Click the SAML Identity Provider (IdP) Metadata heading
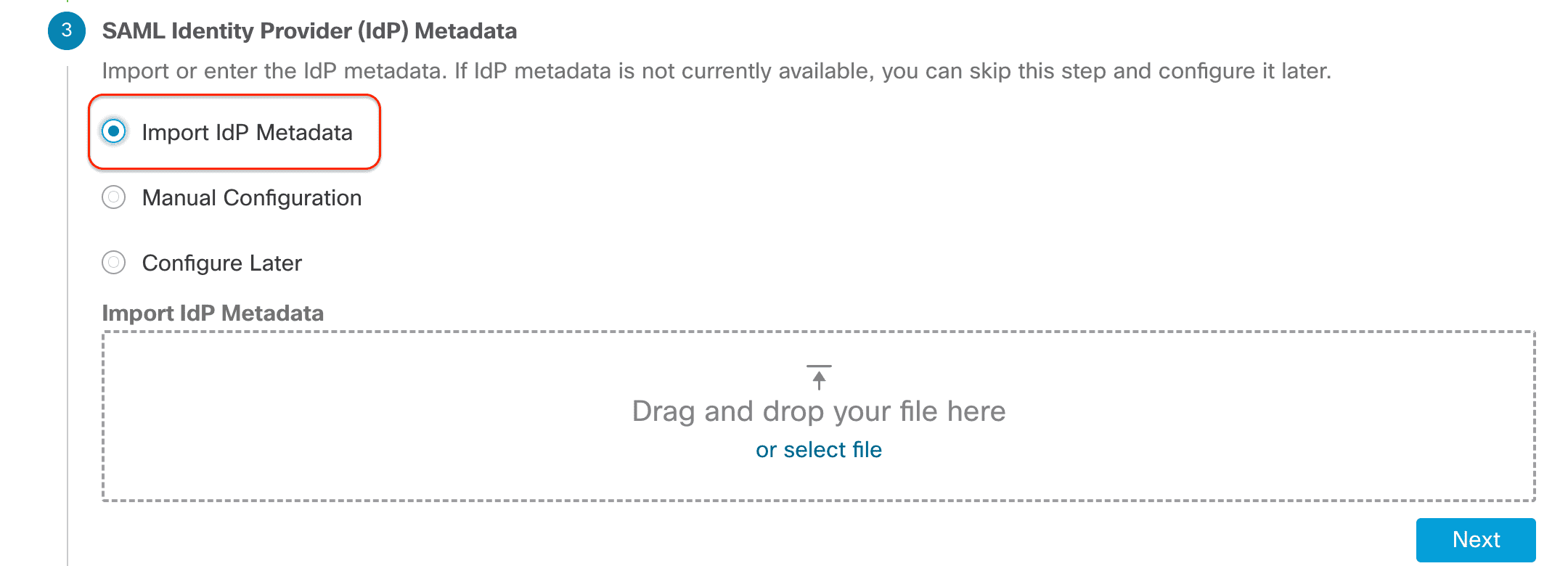 tap(309, 31)
